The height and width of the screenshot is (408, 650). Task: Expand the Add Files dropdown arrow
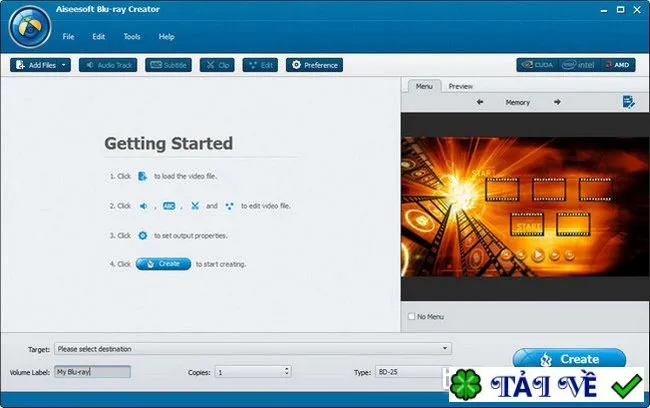click(x=64, y=65)
